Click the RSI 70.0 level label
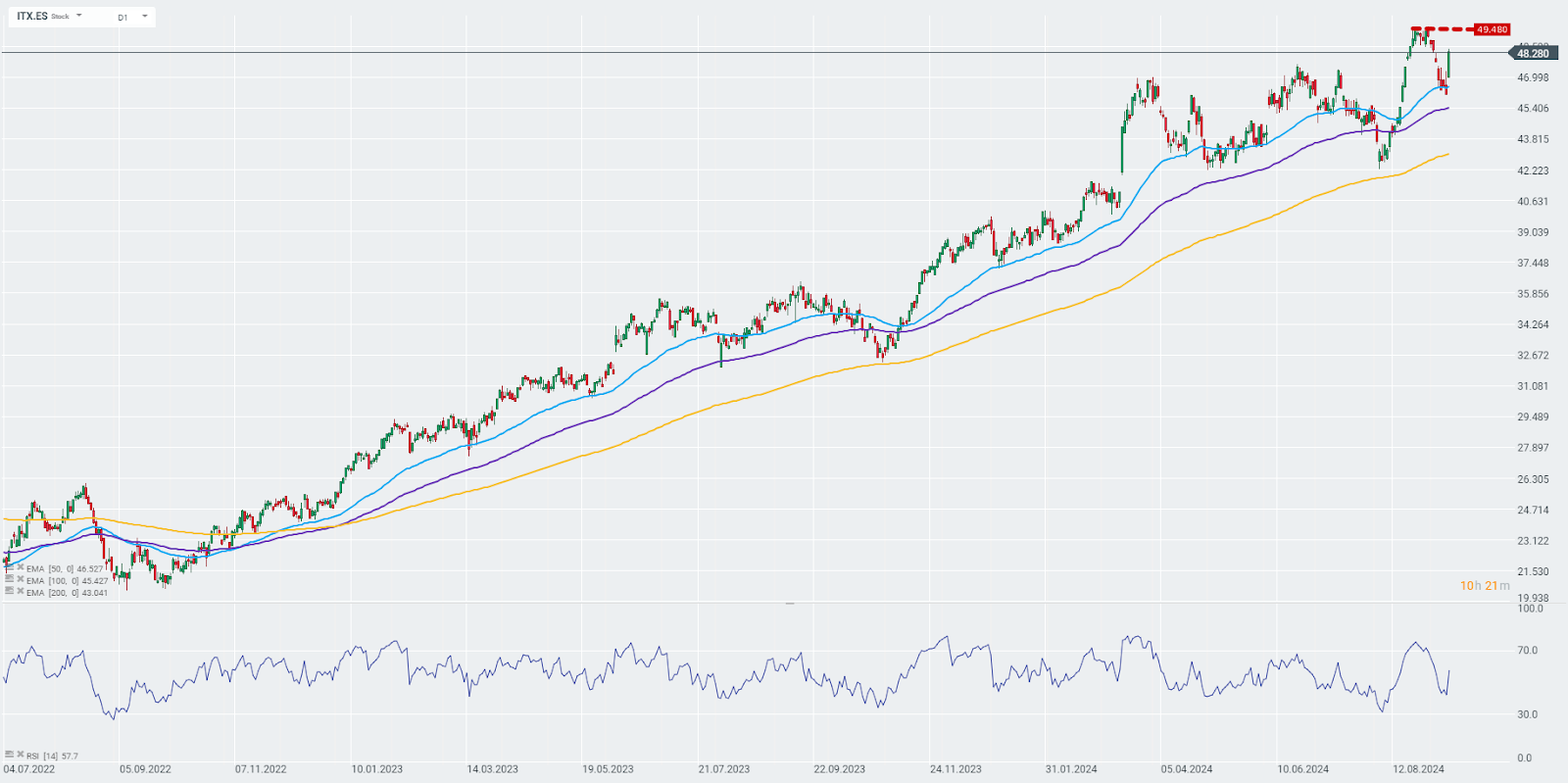This screenshot has width=1568, height=783. pyautogui.click(x=1527, y=650)
